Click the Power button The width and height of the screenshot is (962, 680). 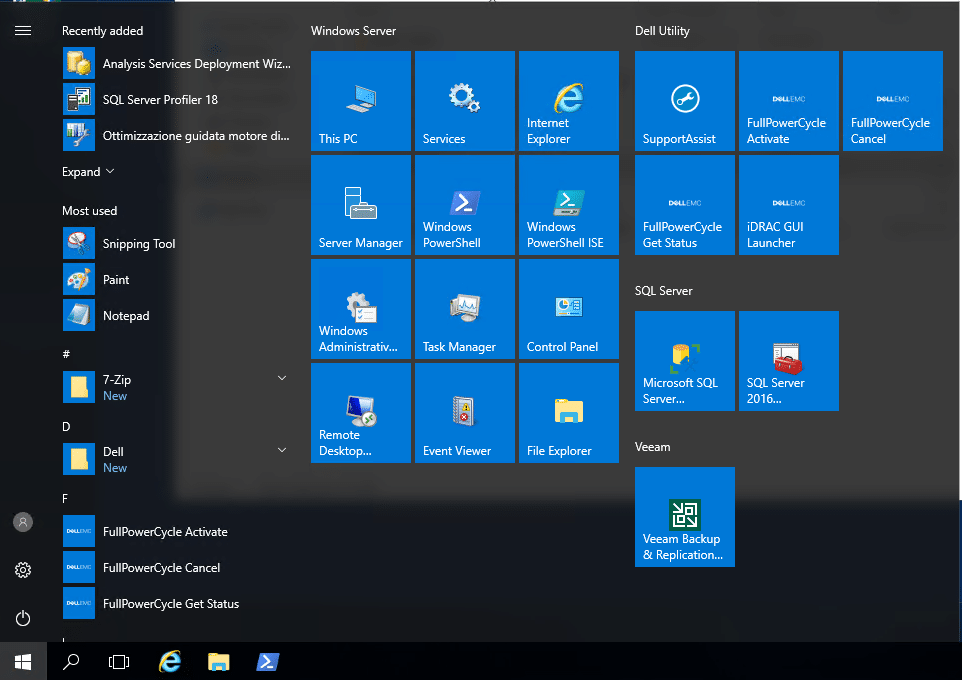coord(23,618)
